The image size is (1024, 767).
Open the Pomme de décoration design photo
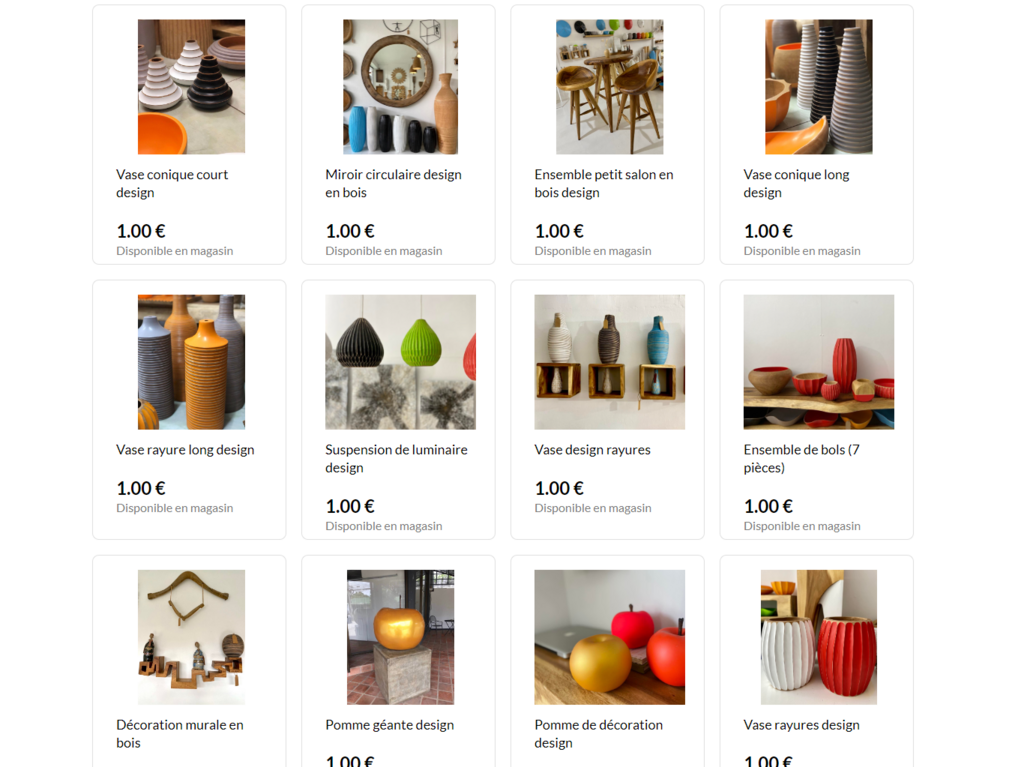tap(609, 637)
